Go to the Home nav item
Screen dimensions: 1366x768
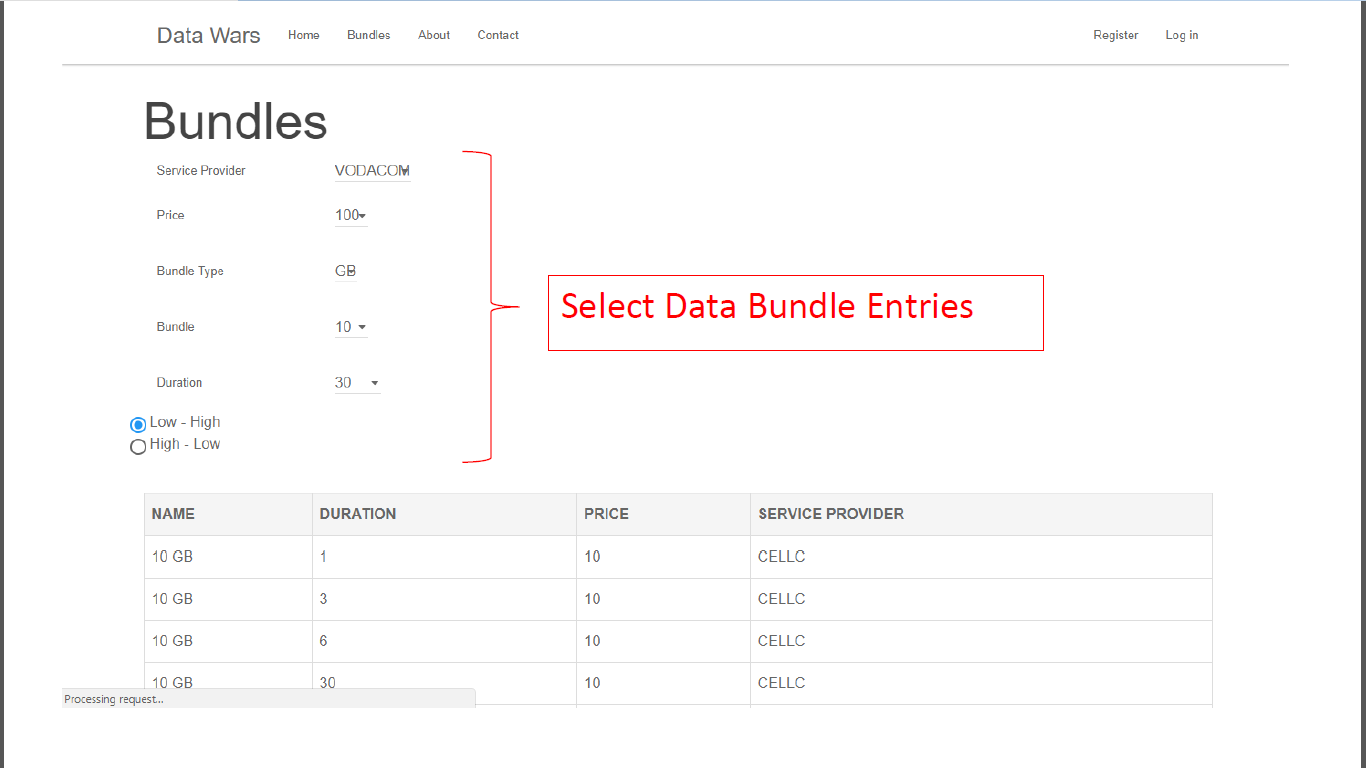coord(304,35)
